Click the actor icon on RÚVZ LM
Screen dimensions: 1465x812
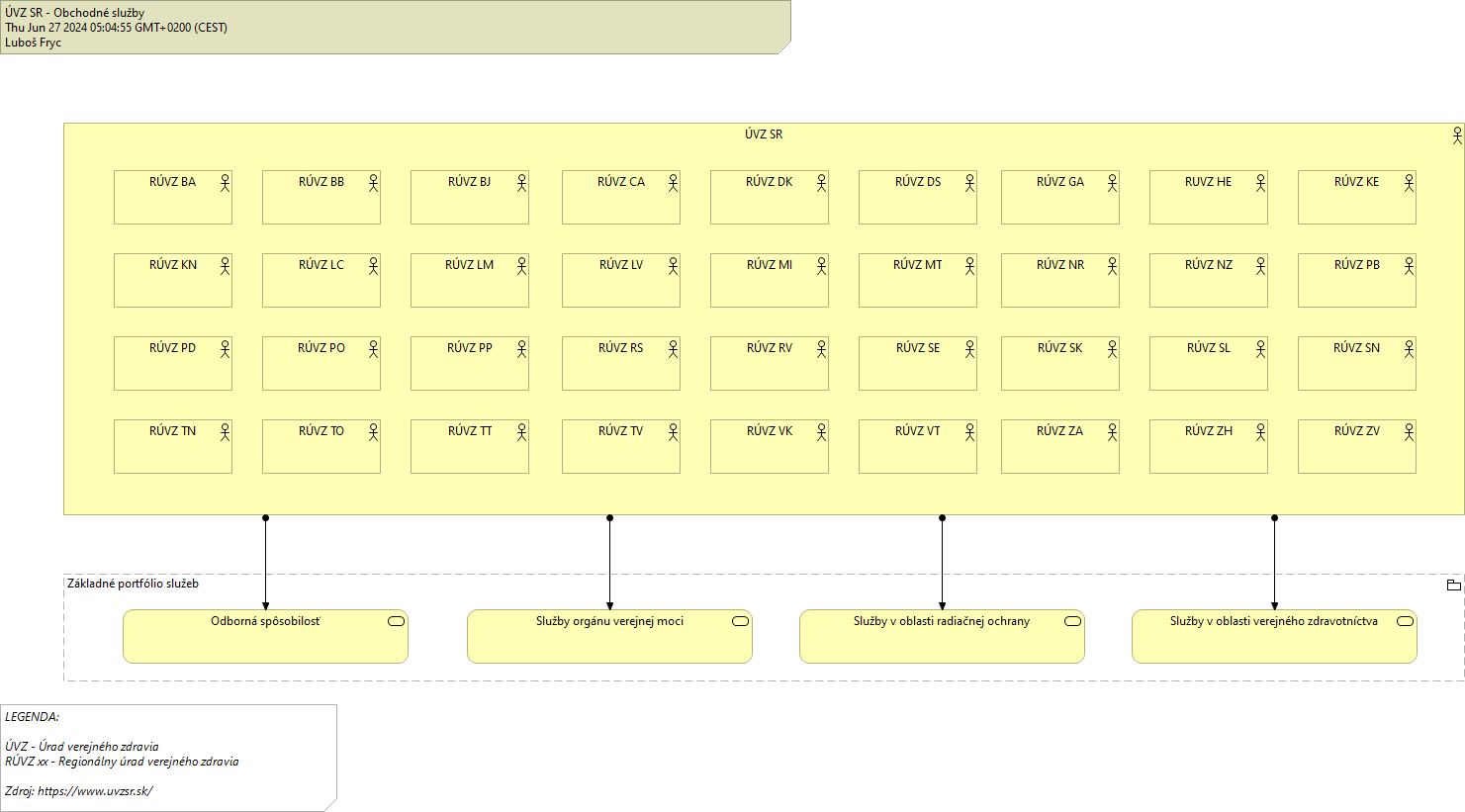click(x=521, y=266)
